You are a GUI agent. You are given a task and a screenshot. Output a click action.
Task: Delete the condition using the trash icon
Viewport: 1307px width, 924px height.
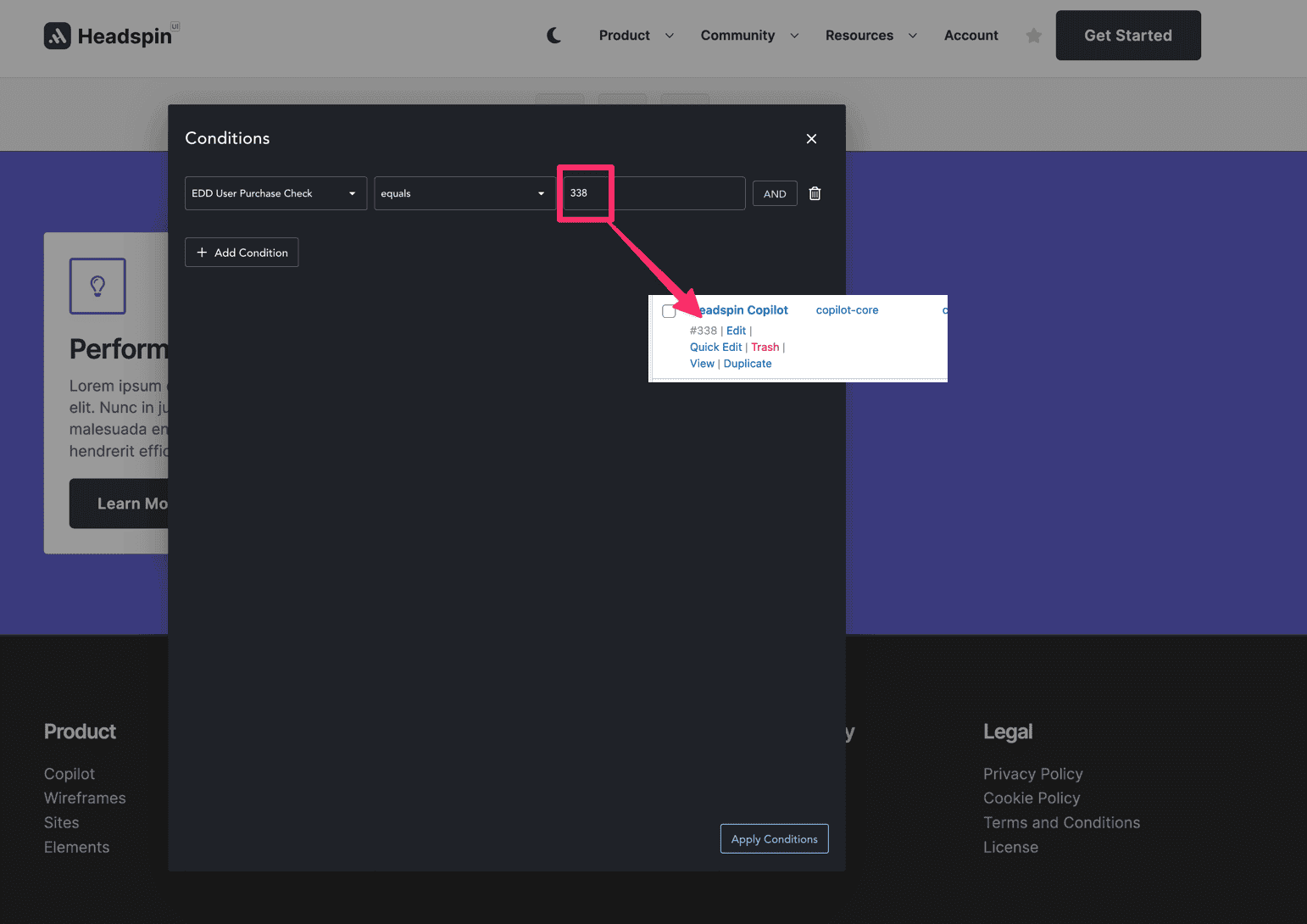click(815, 193)
